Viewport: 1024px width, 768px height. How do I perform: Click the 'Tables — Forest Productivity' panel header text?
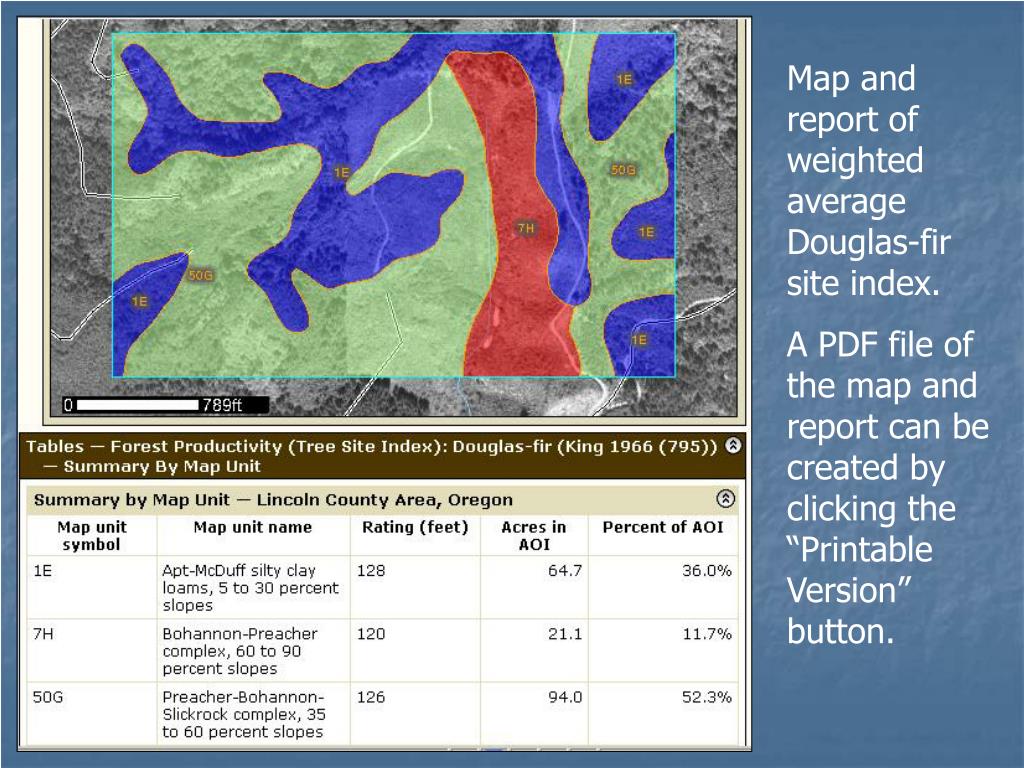coord(371,456)
